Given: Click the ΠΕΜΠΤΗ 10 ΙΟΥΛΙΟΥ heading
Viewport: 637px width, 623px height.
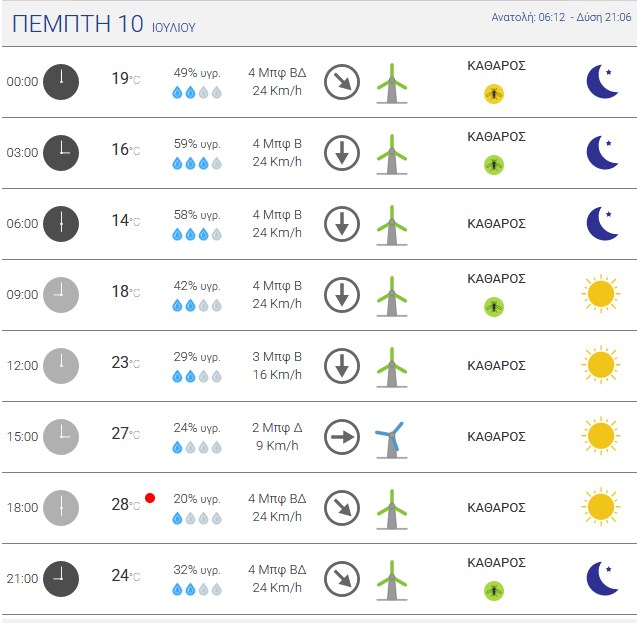Looking at the screenshot, I should [x=104, y=24].
